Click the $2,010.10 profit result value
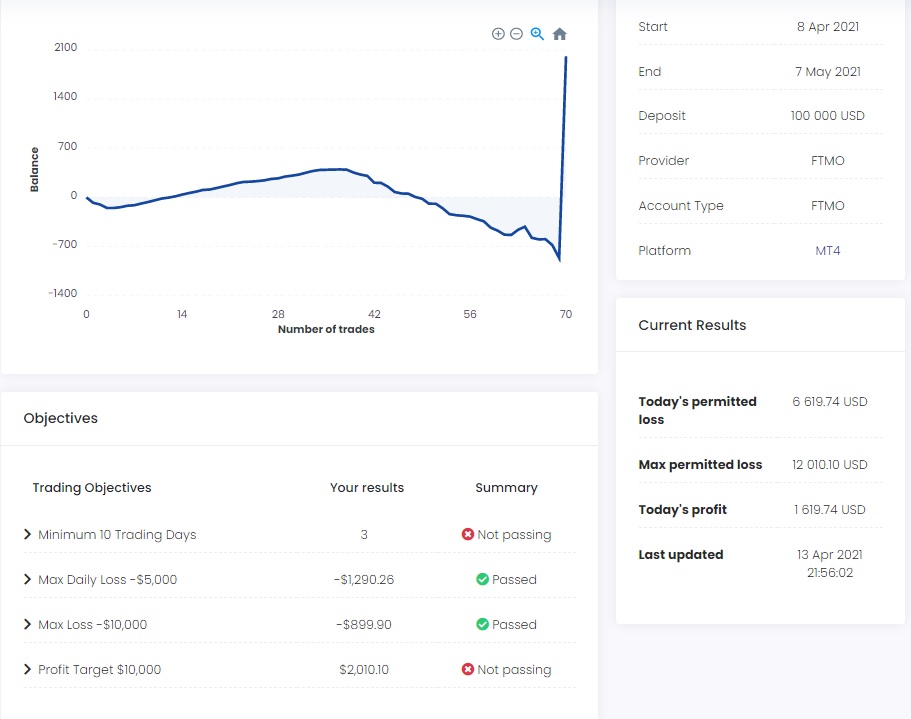Viewport: 911px width, 719px height. (364, 670)
